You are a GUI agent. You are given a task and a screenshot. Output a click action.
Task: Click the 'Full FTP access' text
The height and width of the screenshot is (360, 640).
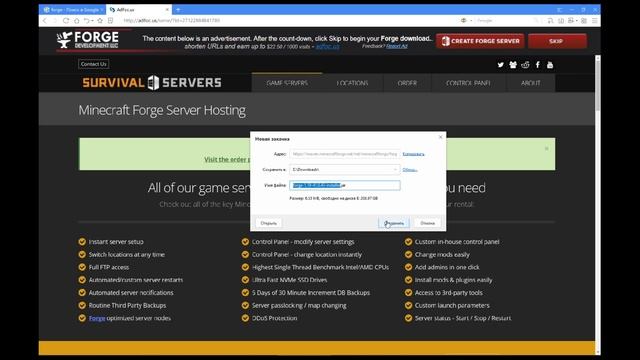(109, 267)
